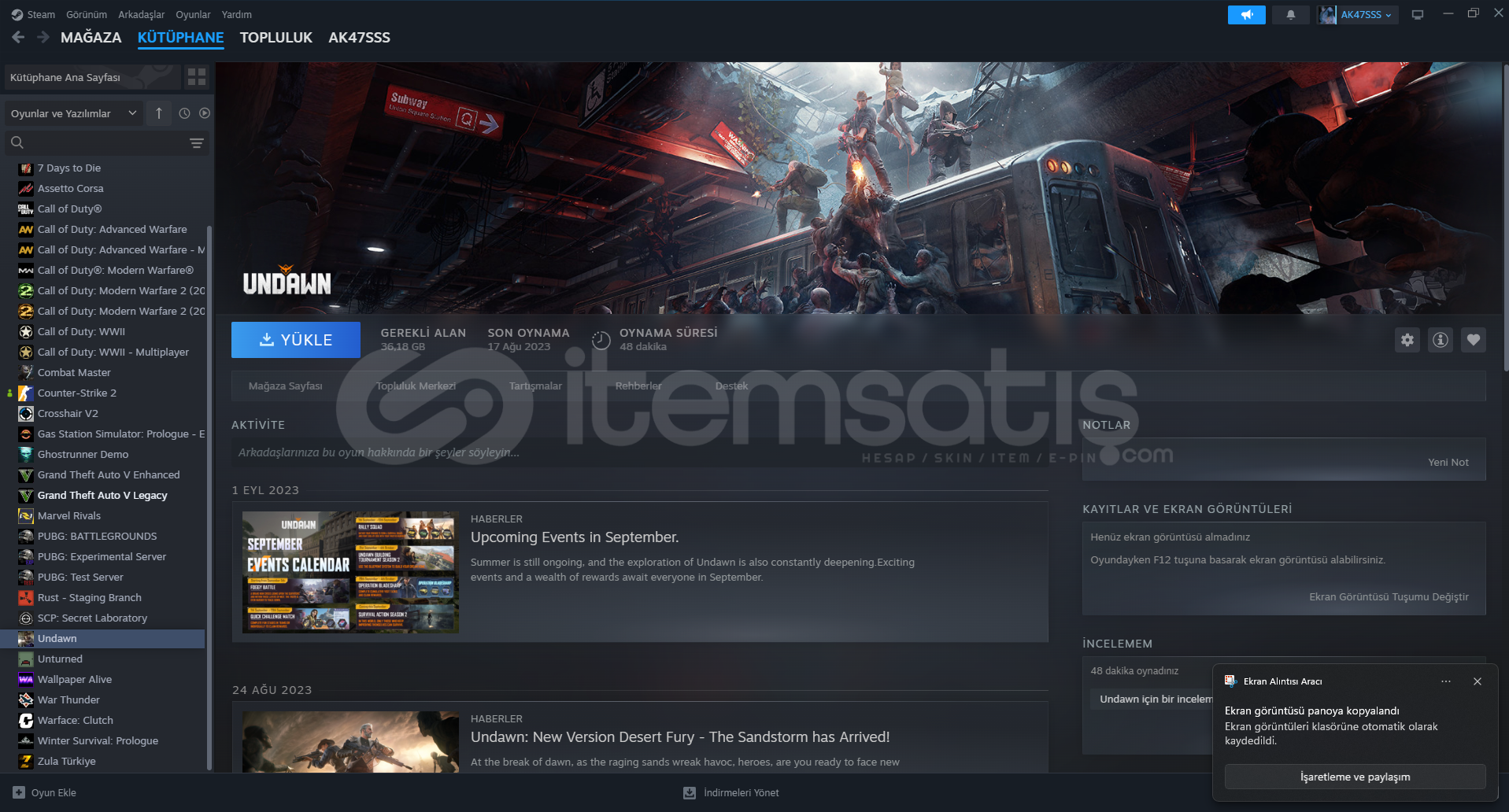Open the Upcoming Events in September headline
Screen dimensions: 1509x812
coord(575,537)
